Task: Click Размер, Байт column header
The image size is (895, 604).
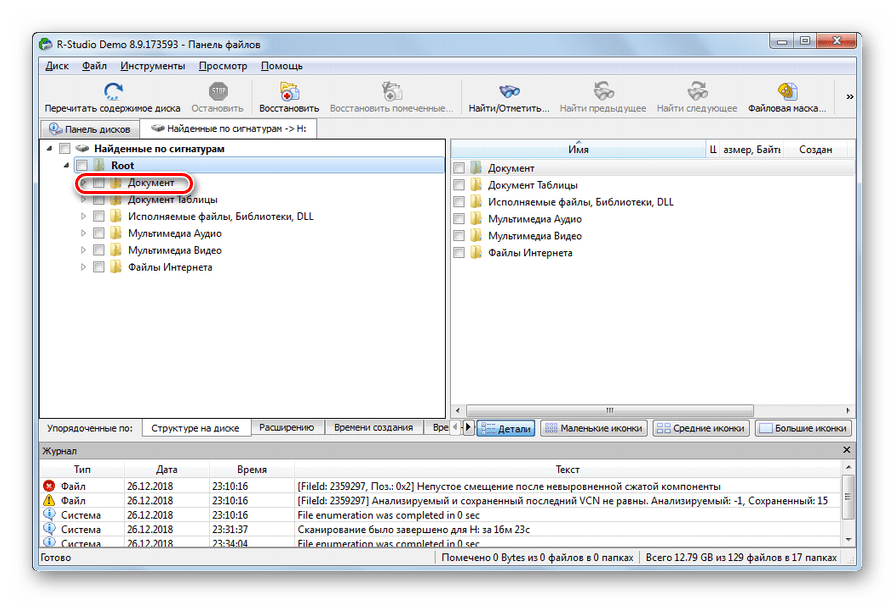Action: (751, 150)
